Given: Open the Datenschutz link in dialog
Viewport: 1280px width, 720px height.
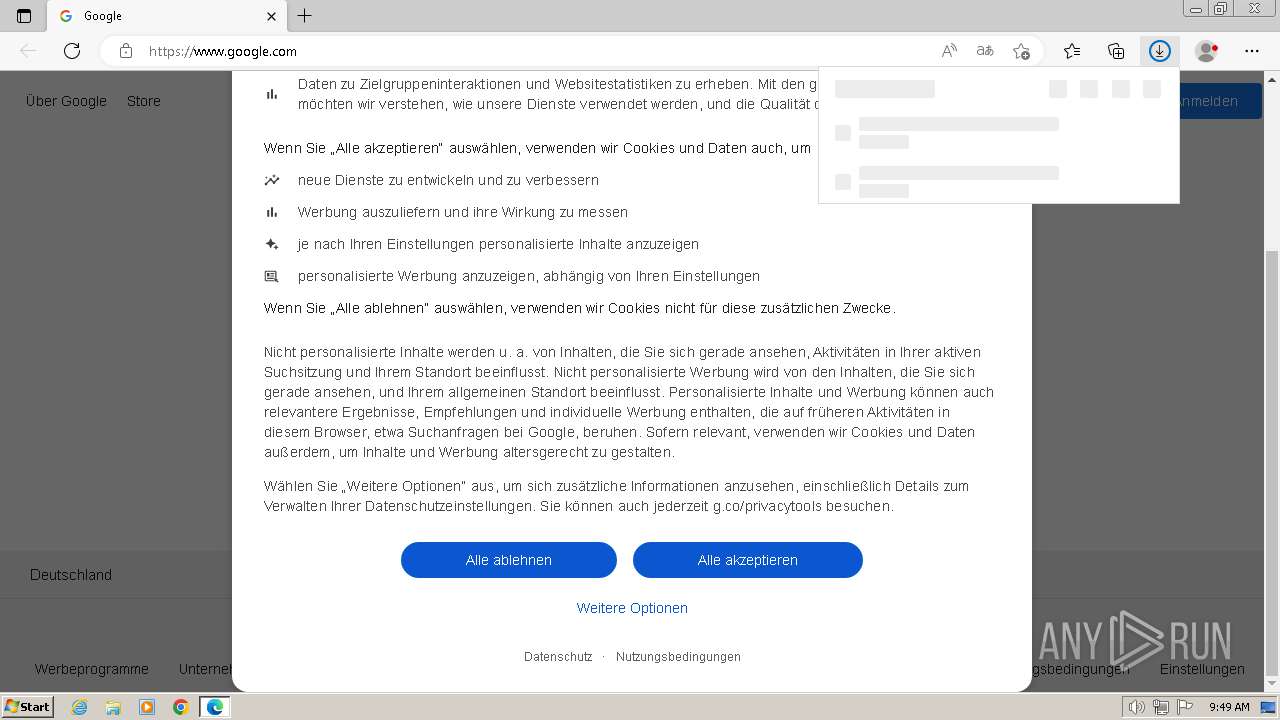Looking at the screenshot, I should (558, 657).
